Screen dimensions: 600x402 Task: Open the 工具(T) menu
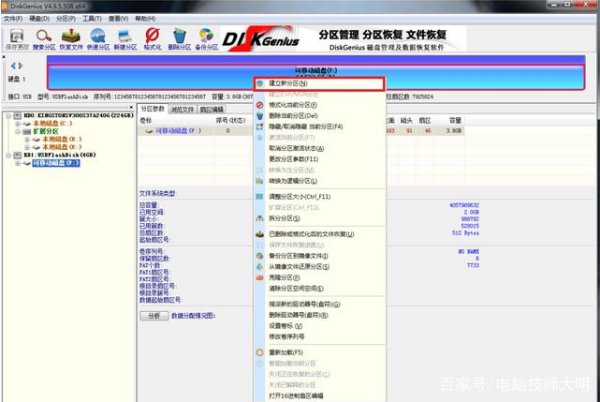(x=92, y=18)
